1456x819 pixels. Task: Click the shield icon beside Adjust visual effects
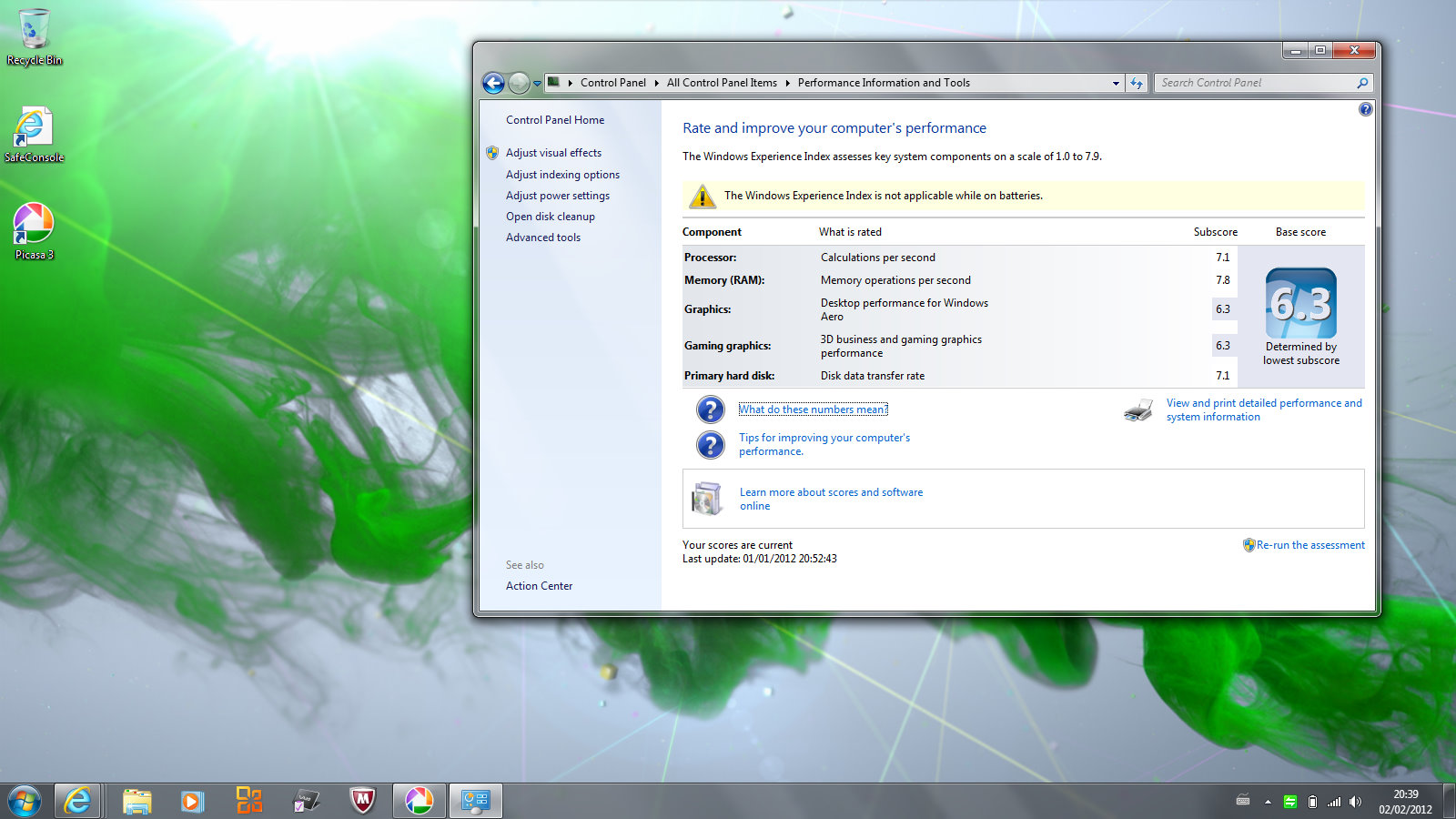[492, 153]
